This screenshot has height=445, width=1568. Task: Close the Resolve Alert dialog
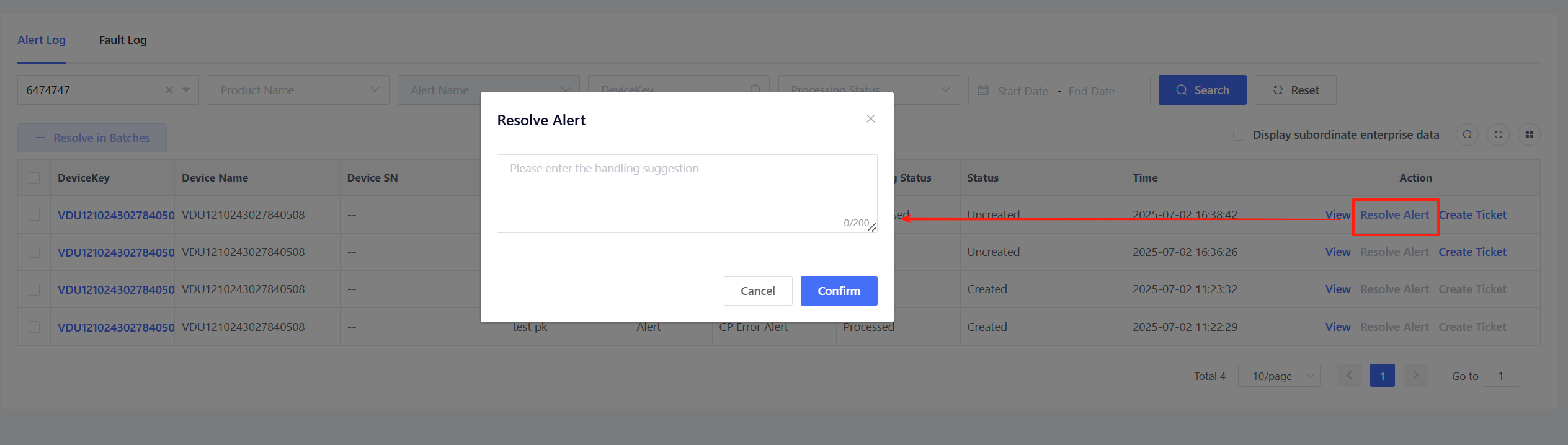pyautogui.click(x=870, y=118)
